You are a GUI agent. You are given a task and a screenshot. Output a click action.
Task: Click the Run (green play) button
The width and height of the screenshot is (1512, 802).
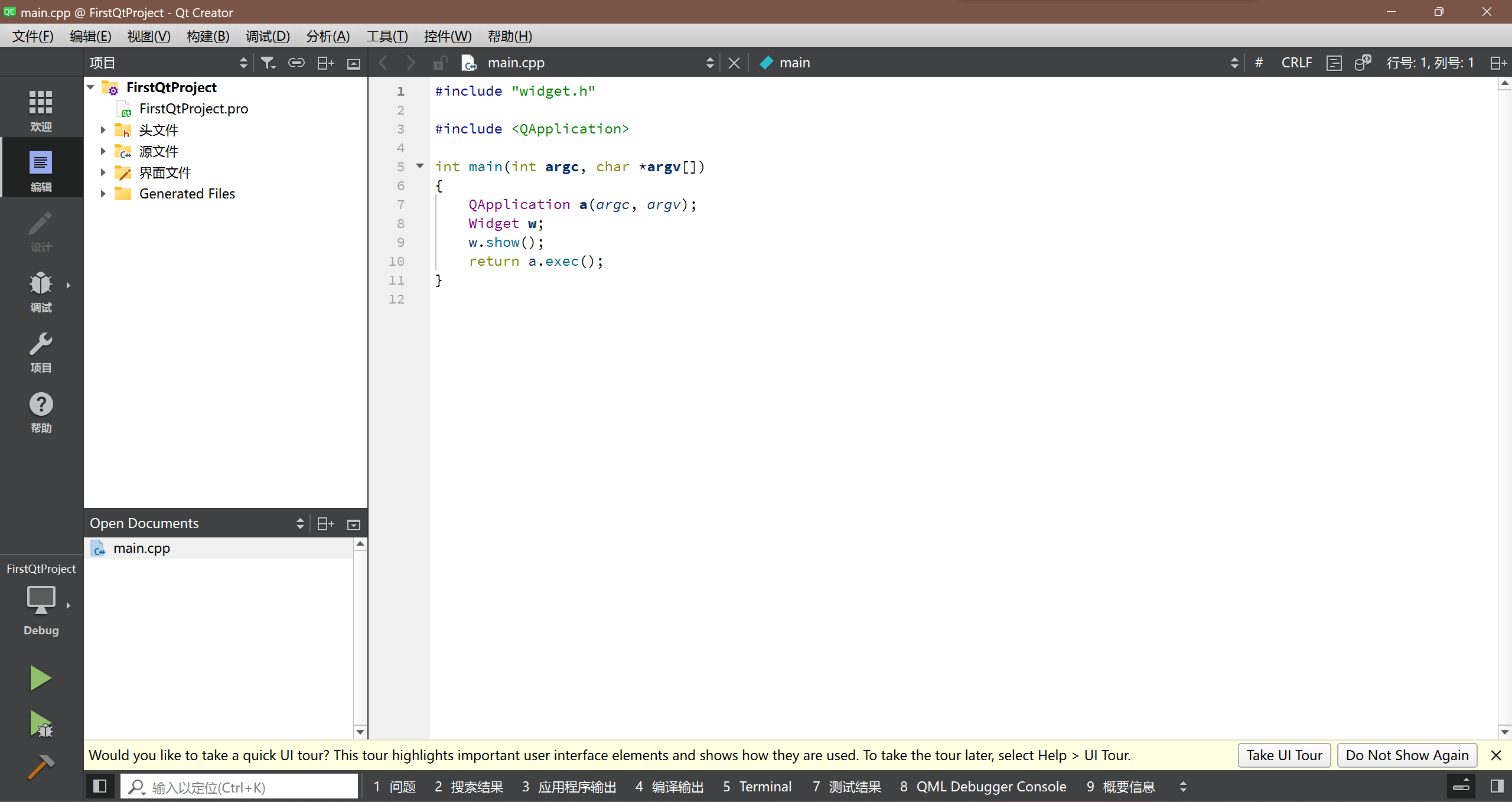(40, 678)
